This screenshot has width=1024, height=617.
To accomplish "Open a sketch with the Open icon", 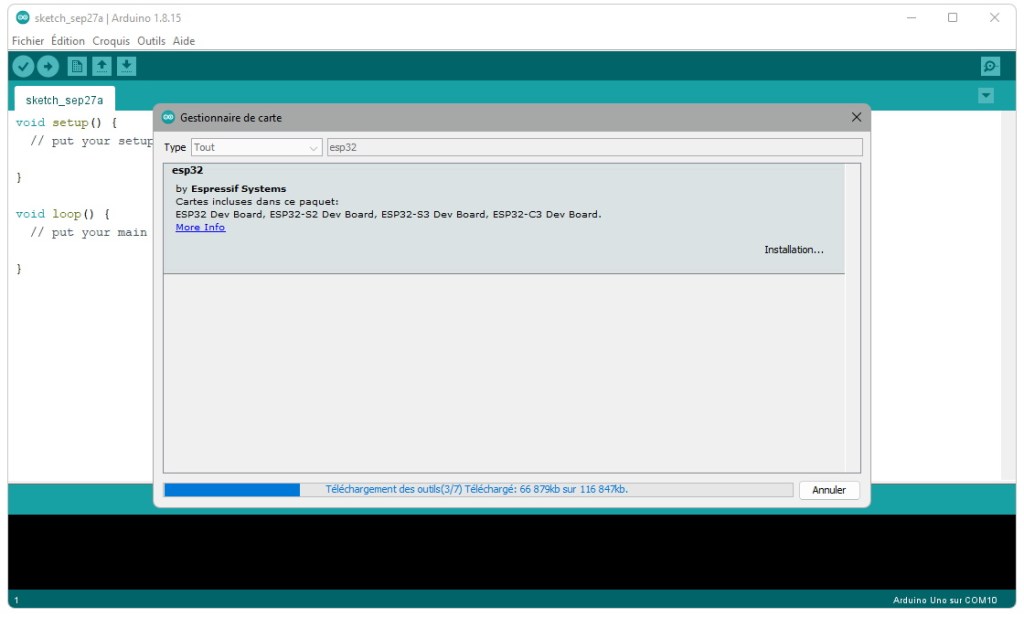I will pyautogui.click(x=102, y=66).
